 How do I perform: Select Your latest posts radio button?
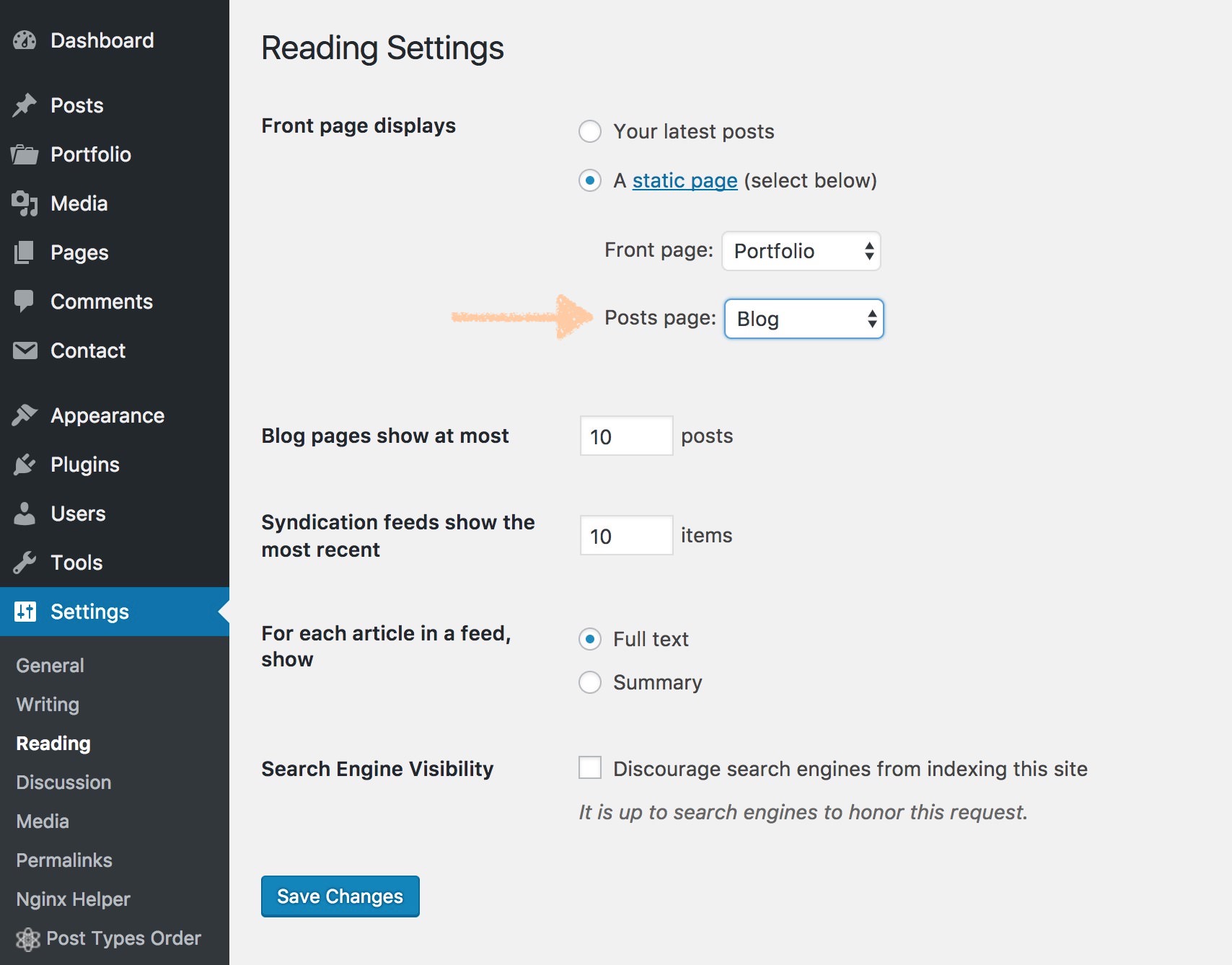pyautogui.click(x=590, y=131)
